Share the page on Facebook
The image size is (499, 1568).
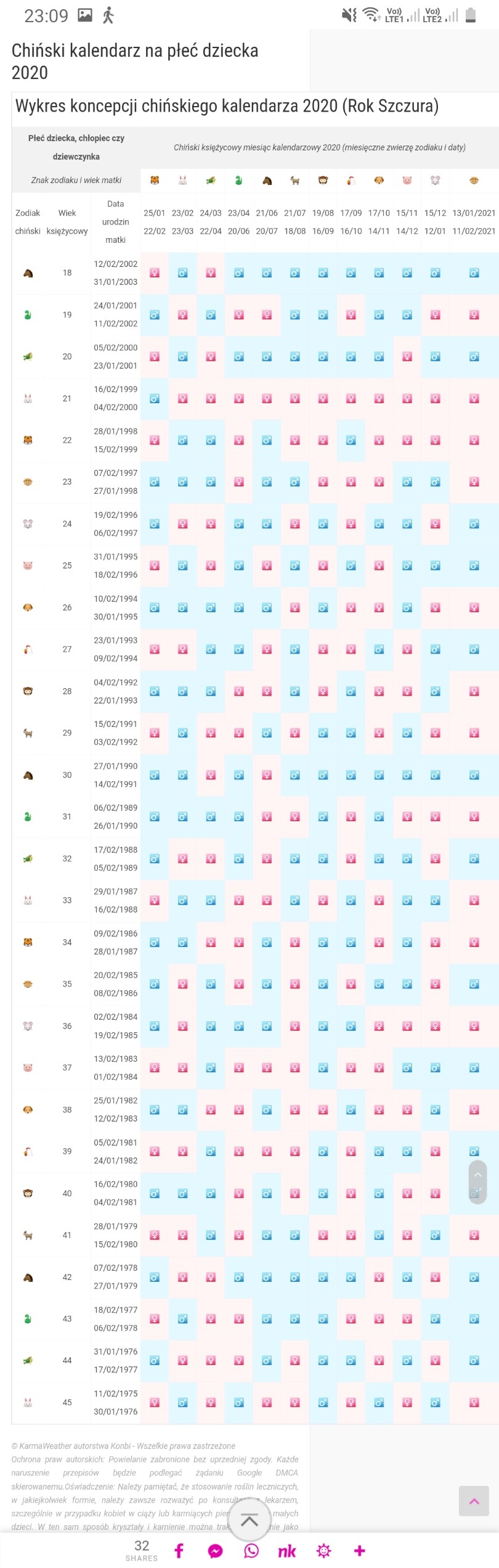coord(179,1550)
